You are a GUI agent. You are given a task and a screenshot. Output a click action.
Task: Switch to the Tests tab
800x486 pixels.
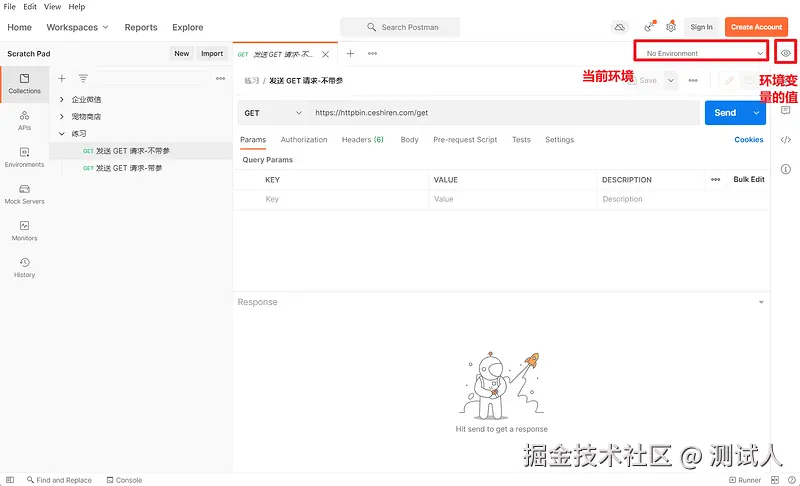521,140
